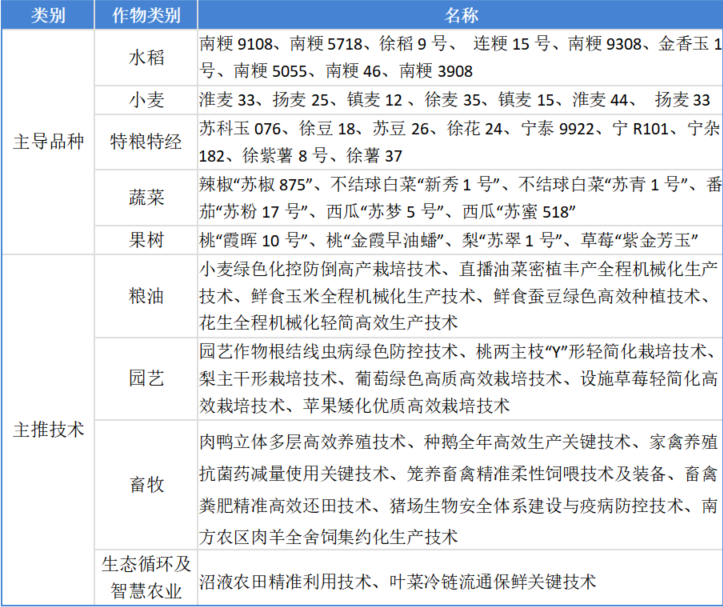This screenshot has width=723, height=607.
Task: Click the 小麦 crop type cell
Action: [146, 100]
